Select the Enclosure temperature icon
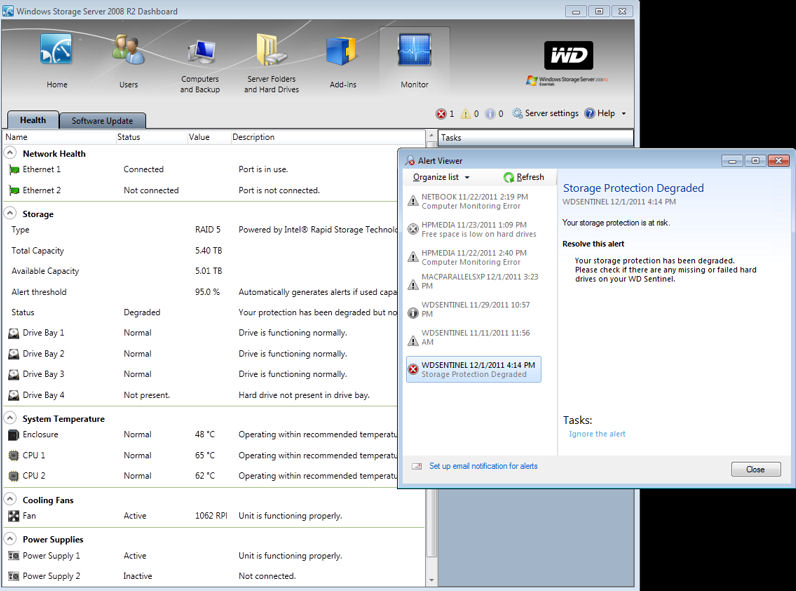The height and width of the screenshot is (591, 796). [14, 435]
